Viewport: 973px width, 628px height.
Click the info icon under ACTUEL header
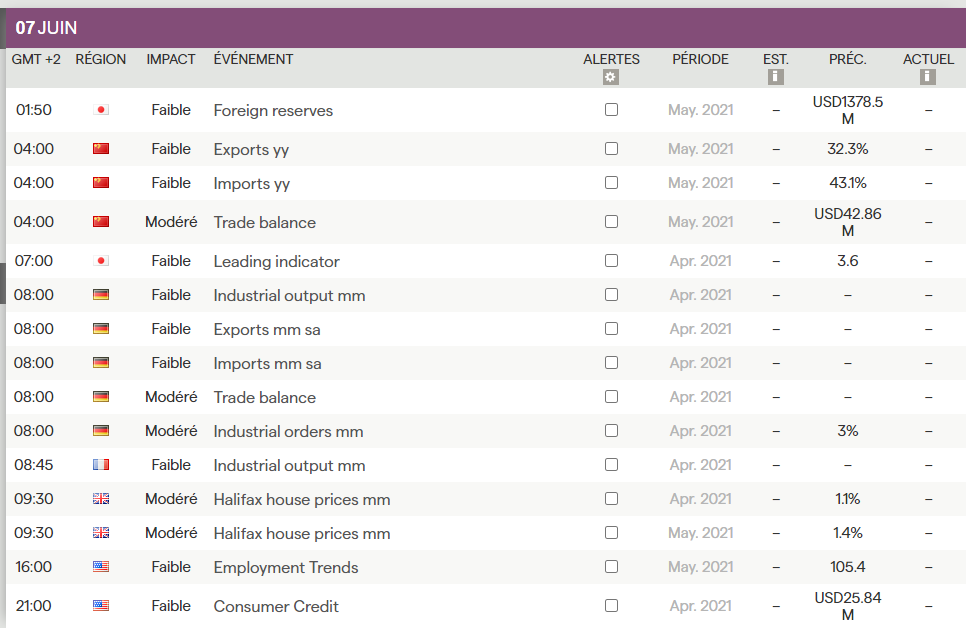tap(928, 77)
